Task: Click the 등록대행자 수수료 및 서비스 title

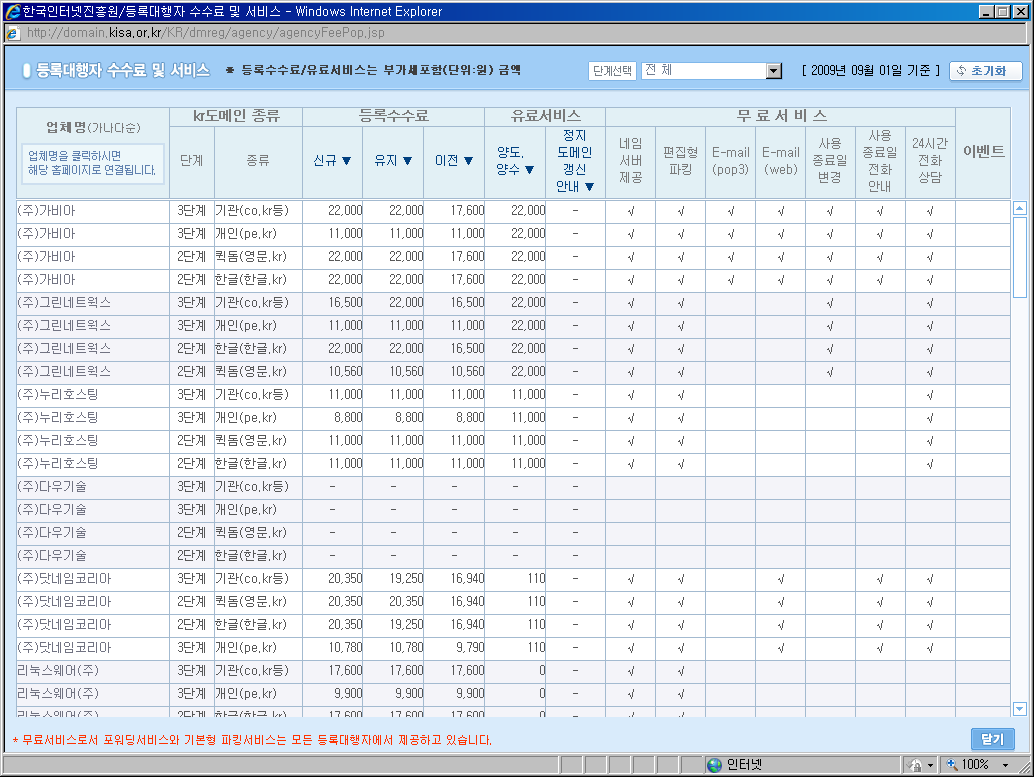Action: coord(123,71)
